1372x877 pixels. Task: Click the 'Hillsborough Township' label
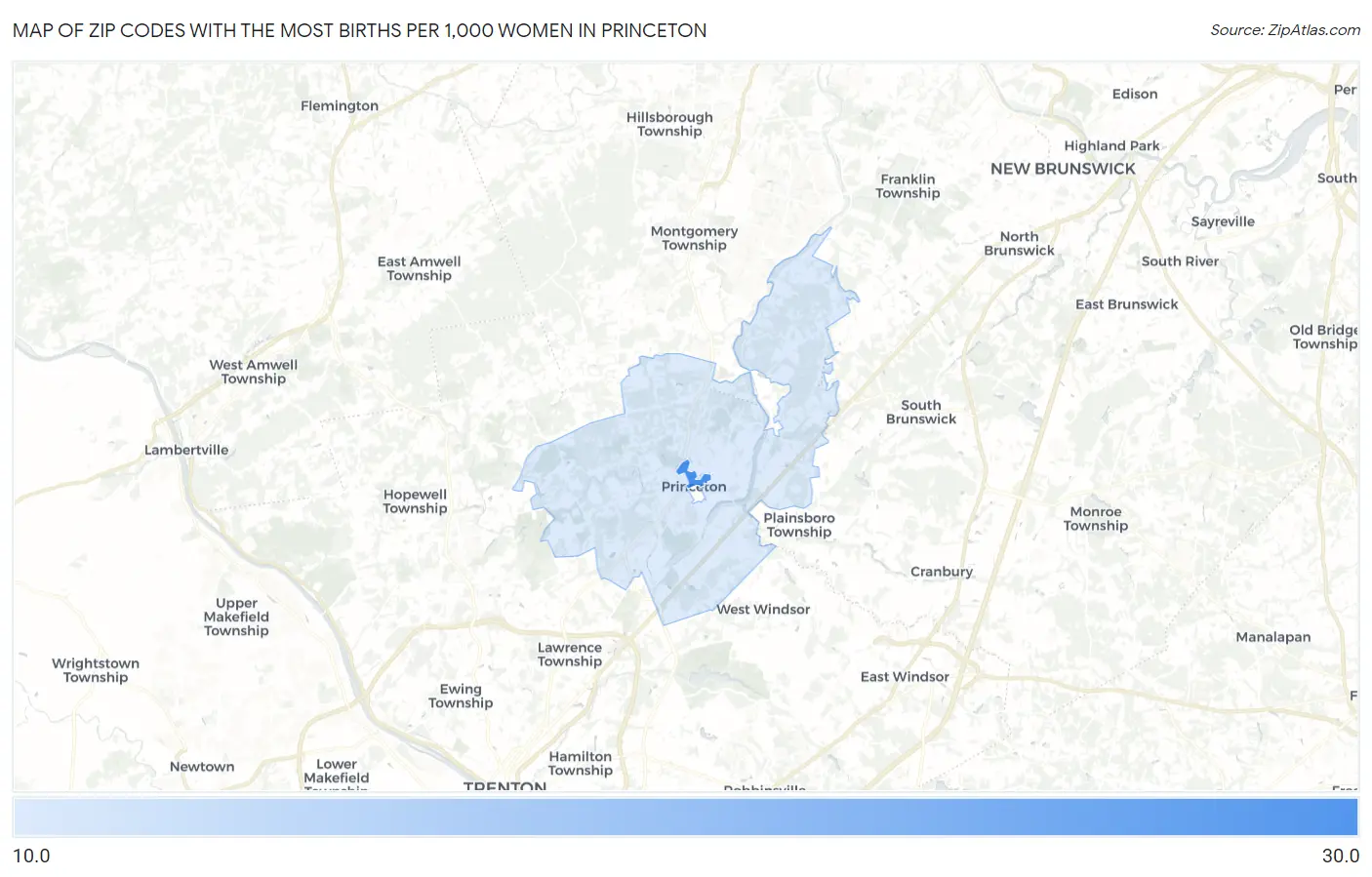point(669,124)
